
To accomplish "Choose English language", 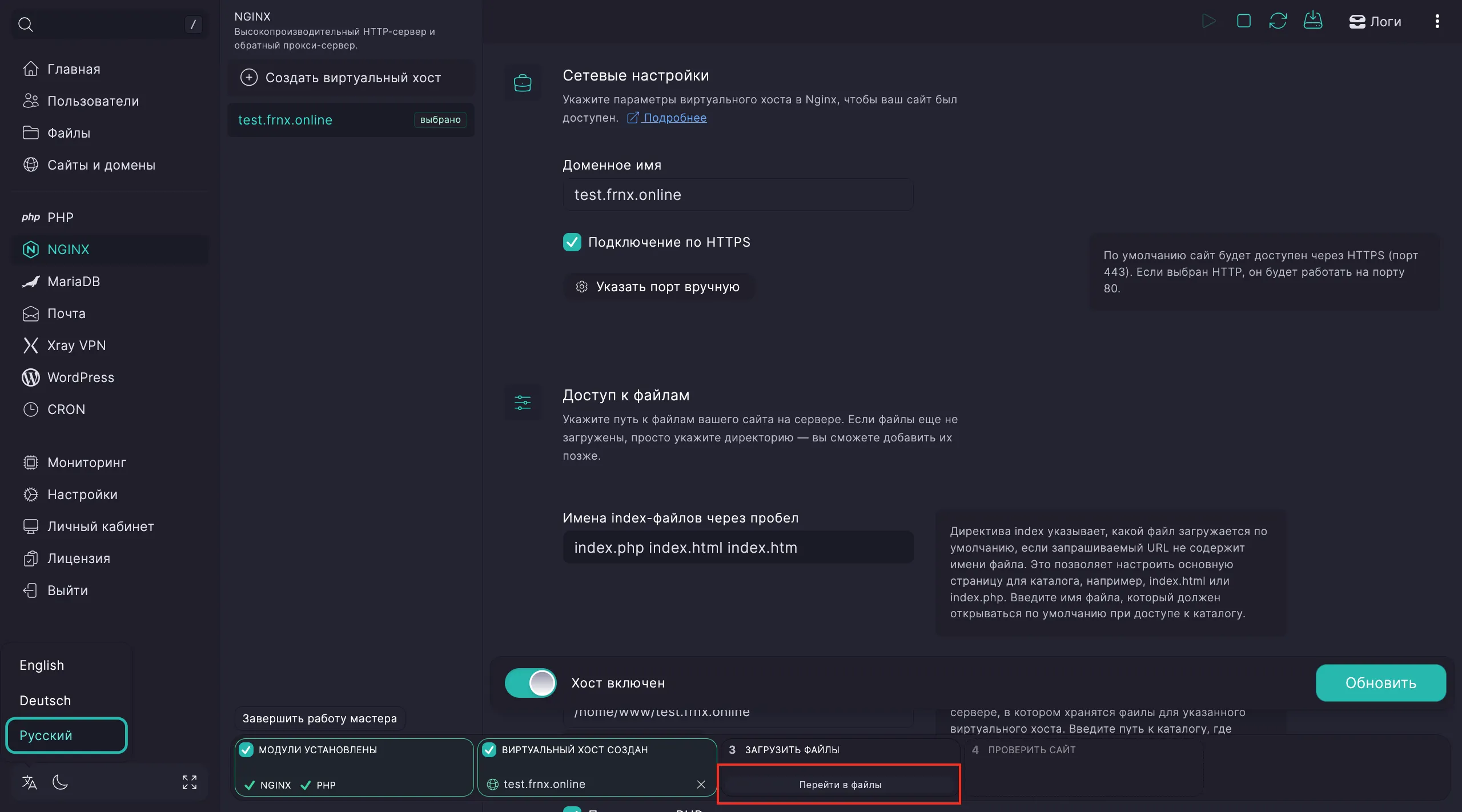I will (66, 665).
